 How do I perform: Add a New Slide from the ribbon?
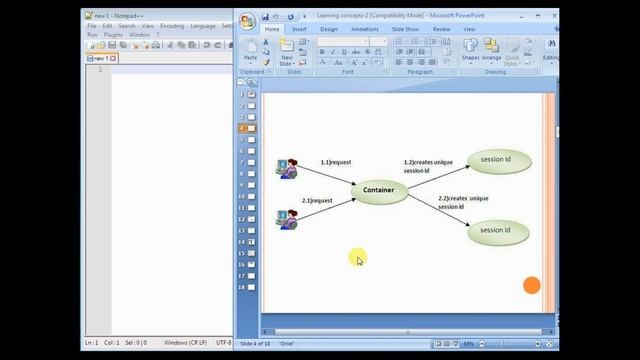point(287,52)
